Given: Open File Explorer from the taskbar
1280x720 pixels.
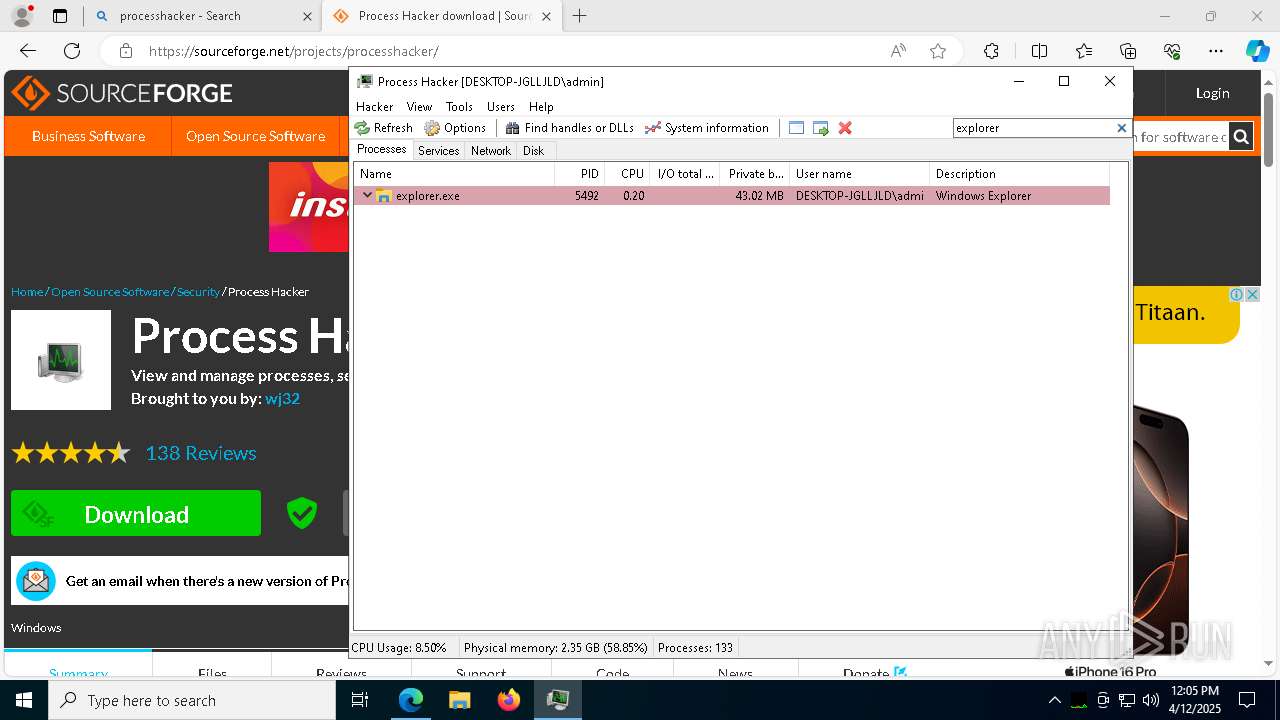Looking at the screenshot, I should (x=460, y=700).
